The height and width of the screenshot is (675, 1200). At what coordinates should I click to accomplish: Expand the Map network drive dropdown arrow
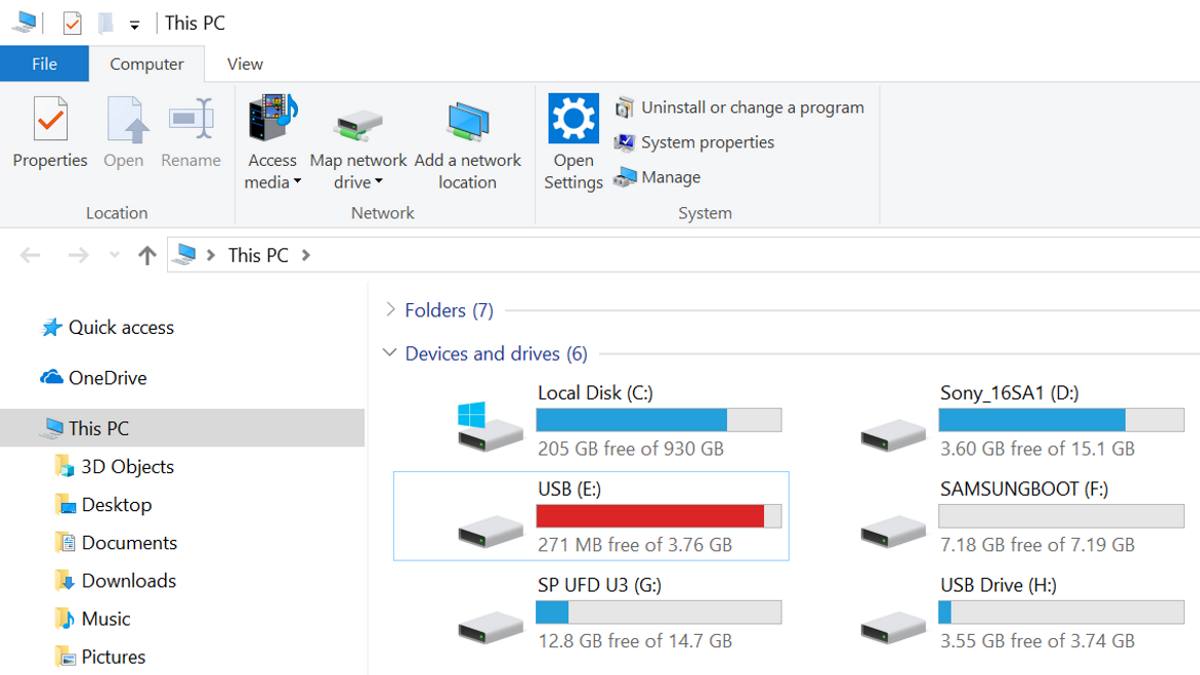point(381,182)
